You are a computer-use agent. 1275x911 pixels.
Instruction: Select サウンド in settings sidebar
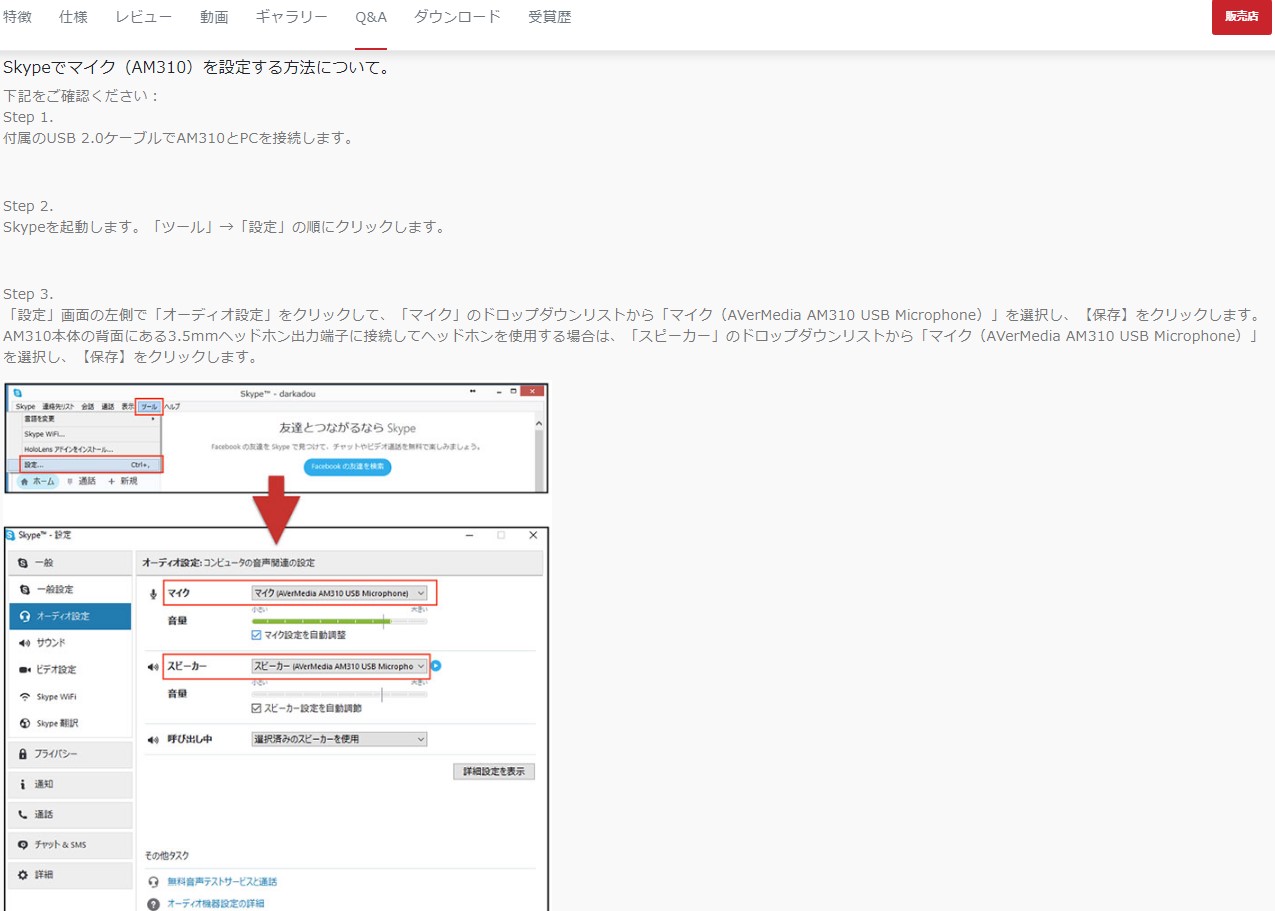(70, 643)
